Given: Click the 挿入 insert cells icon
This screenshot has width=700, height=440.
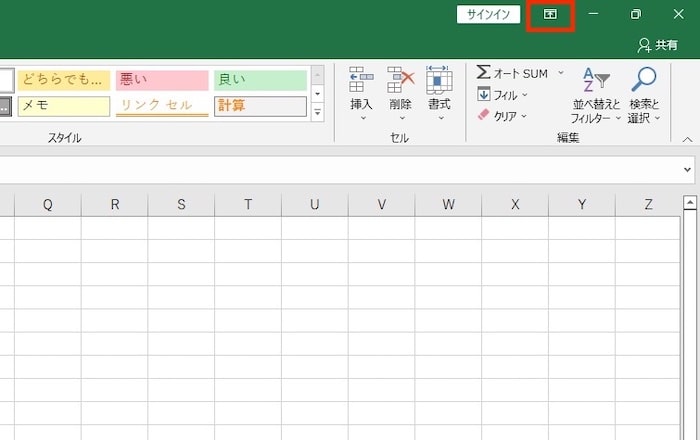Looking at the screenshot, I should tap(361, 79).
